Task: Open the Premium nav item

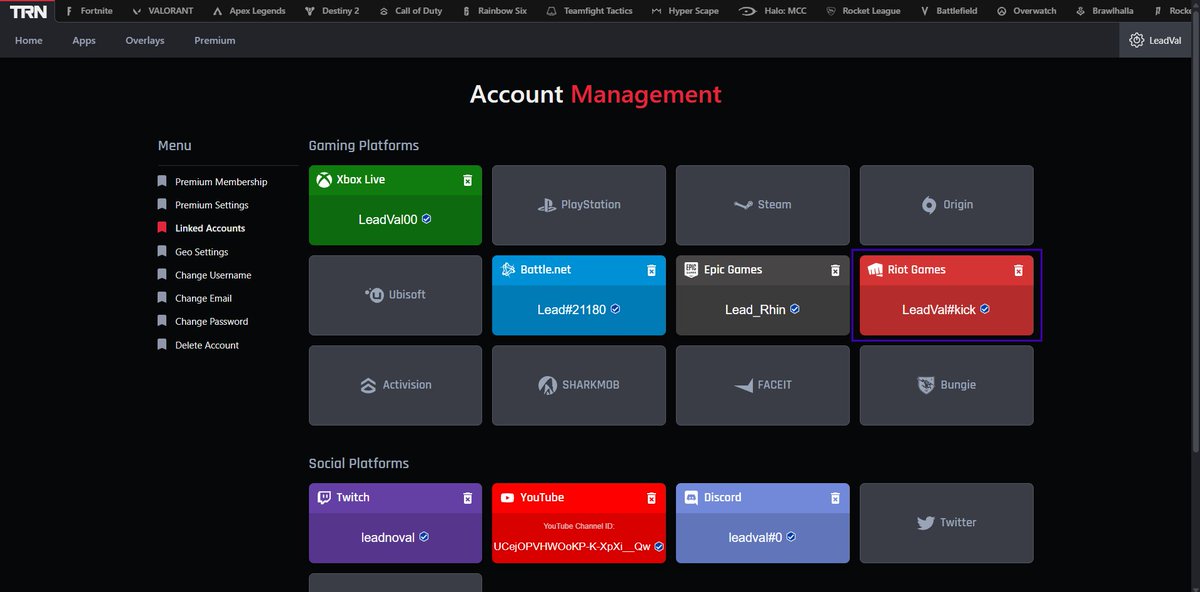Action: [x=215, y=41]
